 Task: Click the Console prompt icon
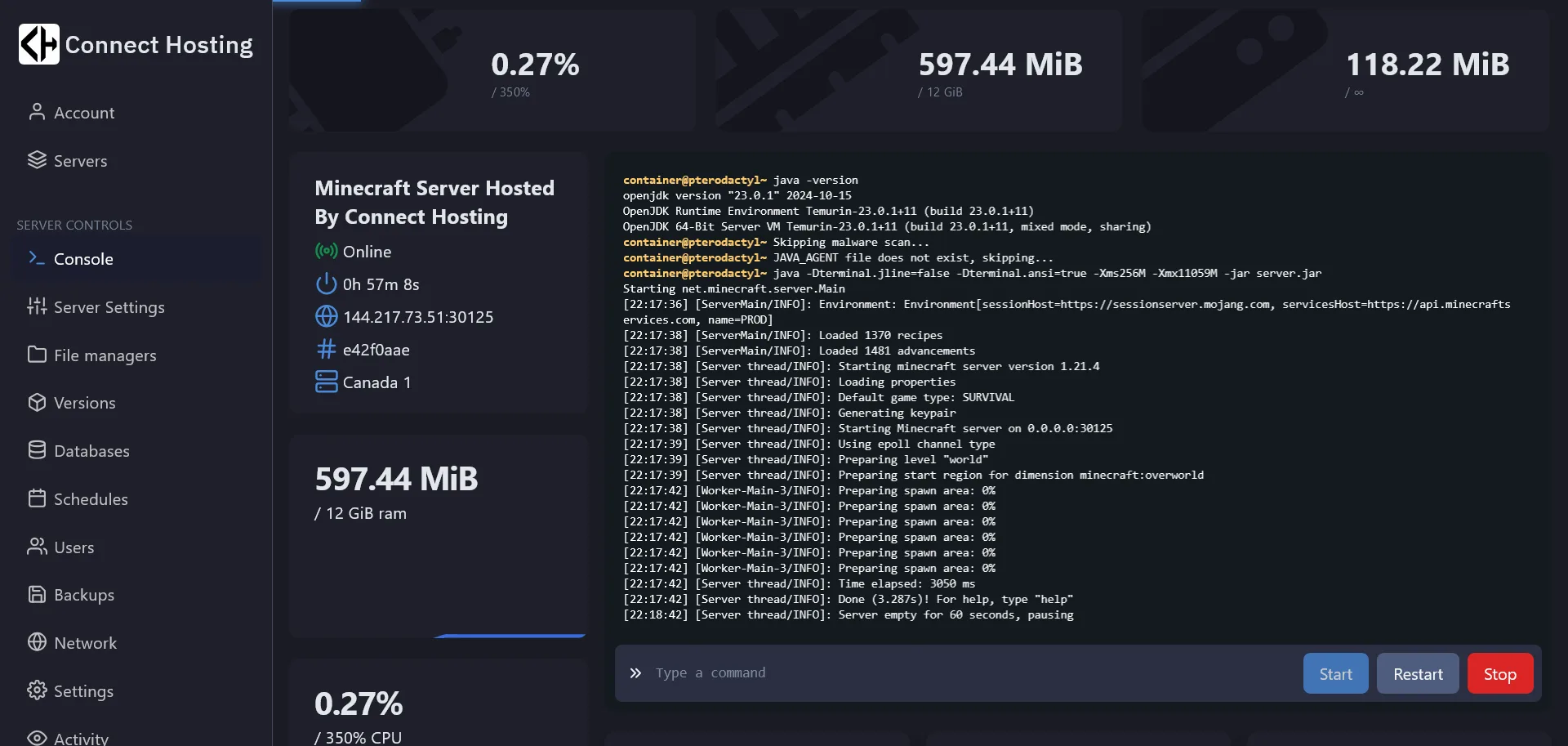point(37,258)
